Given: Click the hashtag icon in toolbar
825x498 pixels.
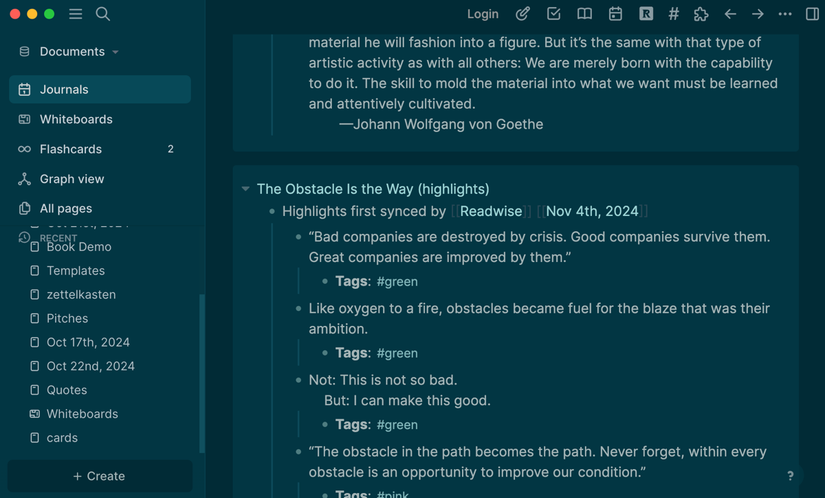Looking at the screenshot, I should pyautogui.click(x=673, y=14).
